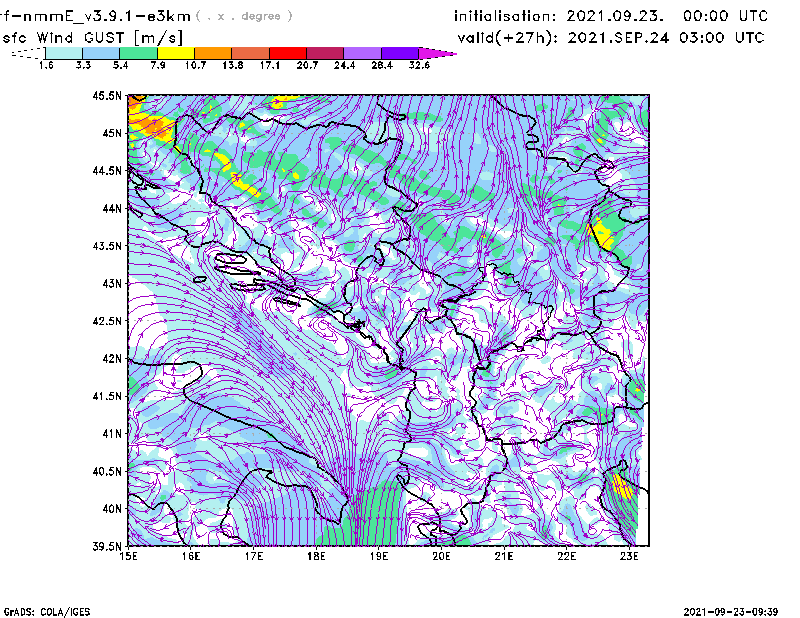This screenshot has height=618, width=800.
Task: Click the '2021-09-23-09:39' timestamp
Action: coord(731,612)
